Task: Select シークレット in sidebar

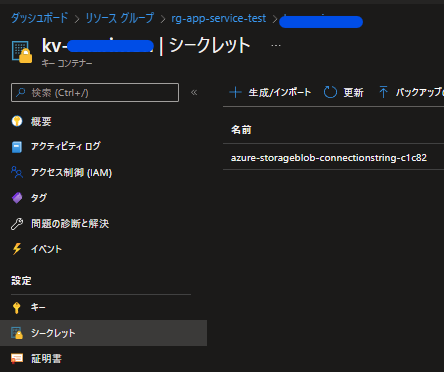Action: click(103, 333)
